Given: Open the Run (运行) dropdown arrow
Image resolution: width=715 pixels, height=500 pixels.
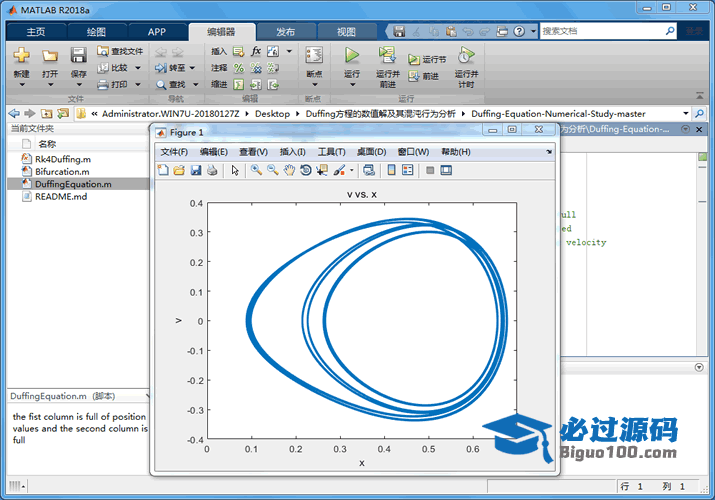Looking at the screenshot, I should coord(352,84).
